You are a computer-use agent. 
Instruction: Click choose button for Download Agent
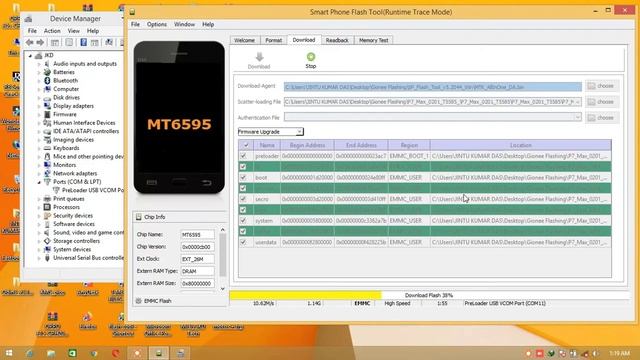[x=602, y=86]
